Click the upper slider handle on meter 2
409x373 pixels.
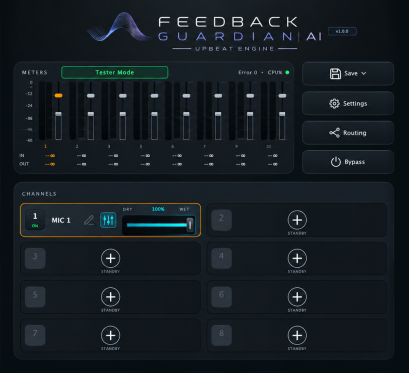coord(91,96)
